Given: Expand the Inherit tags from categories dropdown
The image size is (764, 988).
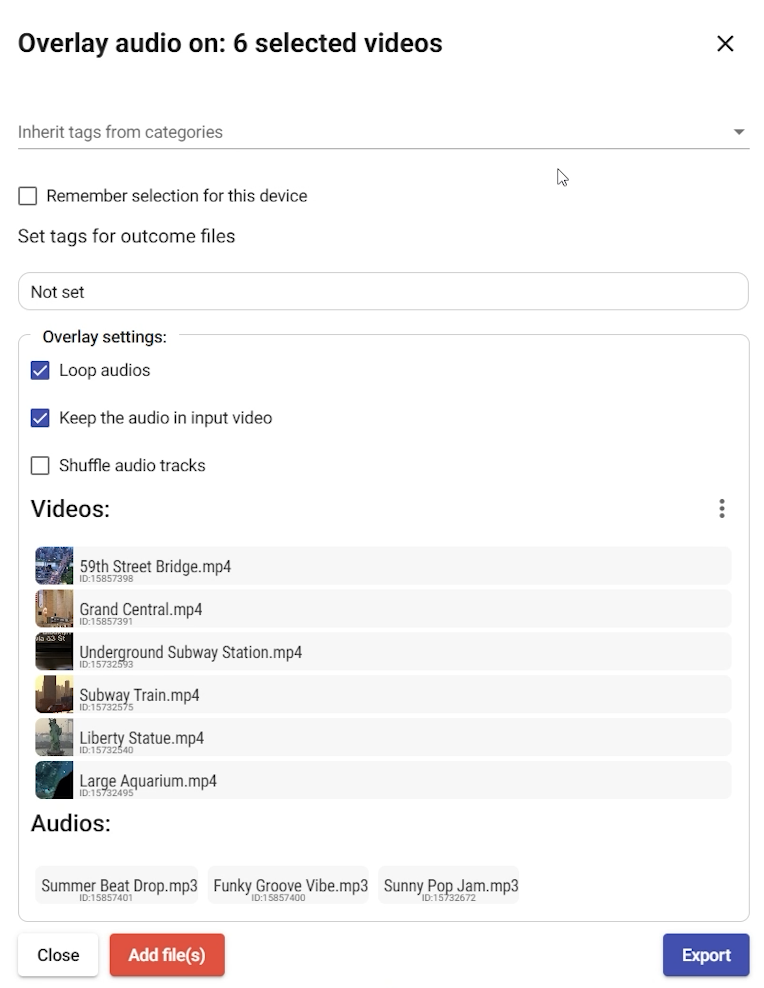Looking at the screenshot, I should coord(370,132).
